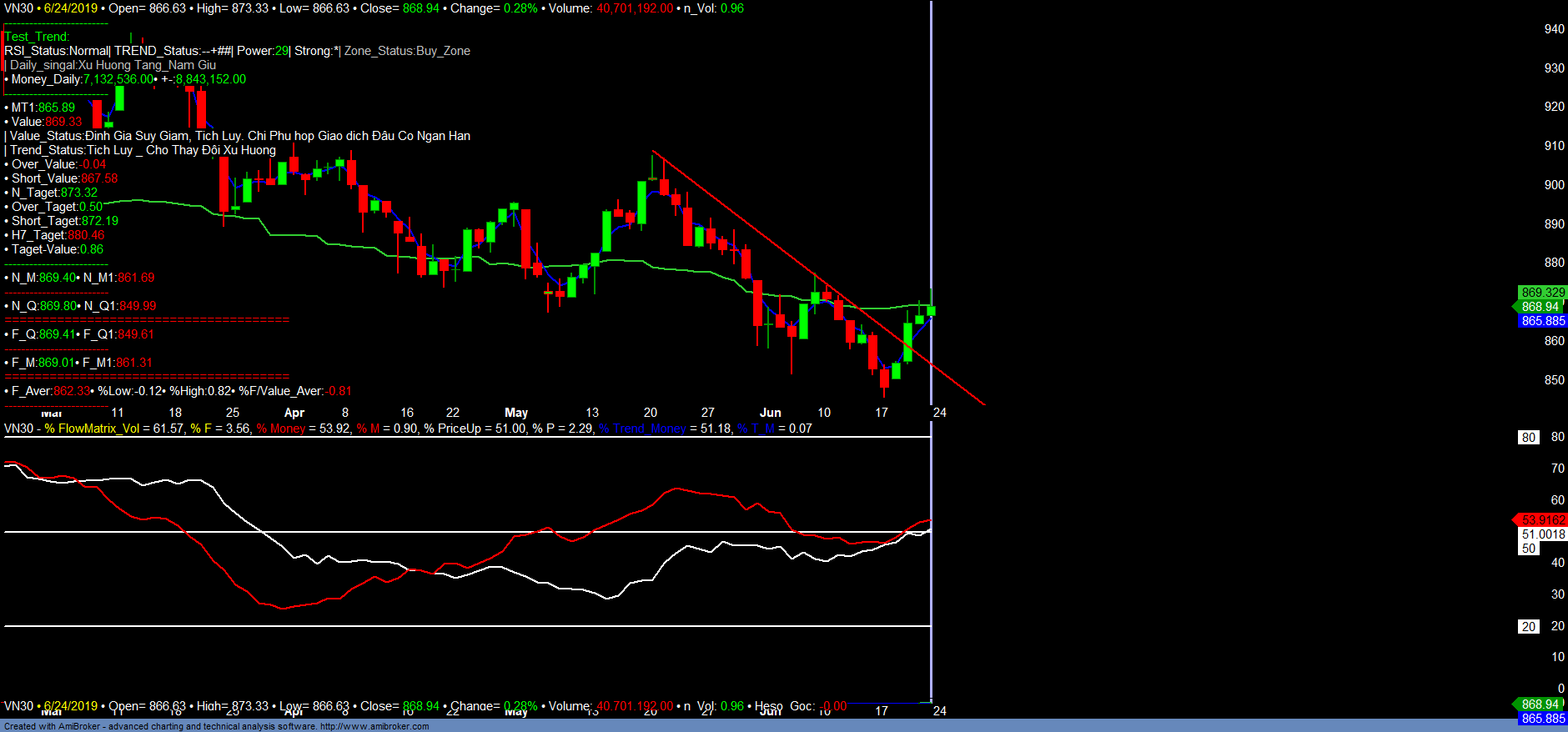Click the Zone_Status:Buy_Zone text
The width and height of the screenshot is (1568, 732).
pos(407,51)
